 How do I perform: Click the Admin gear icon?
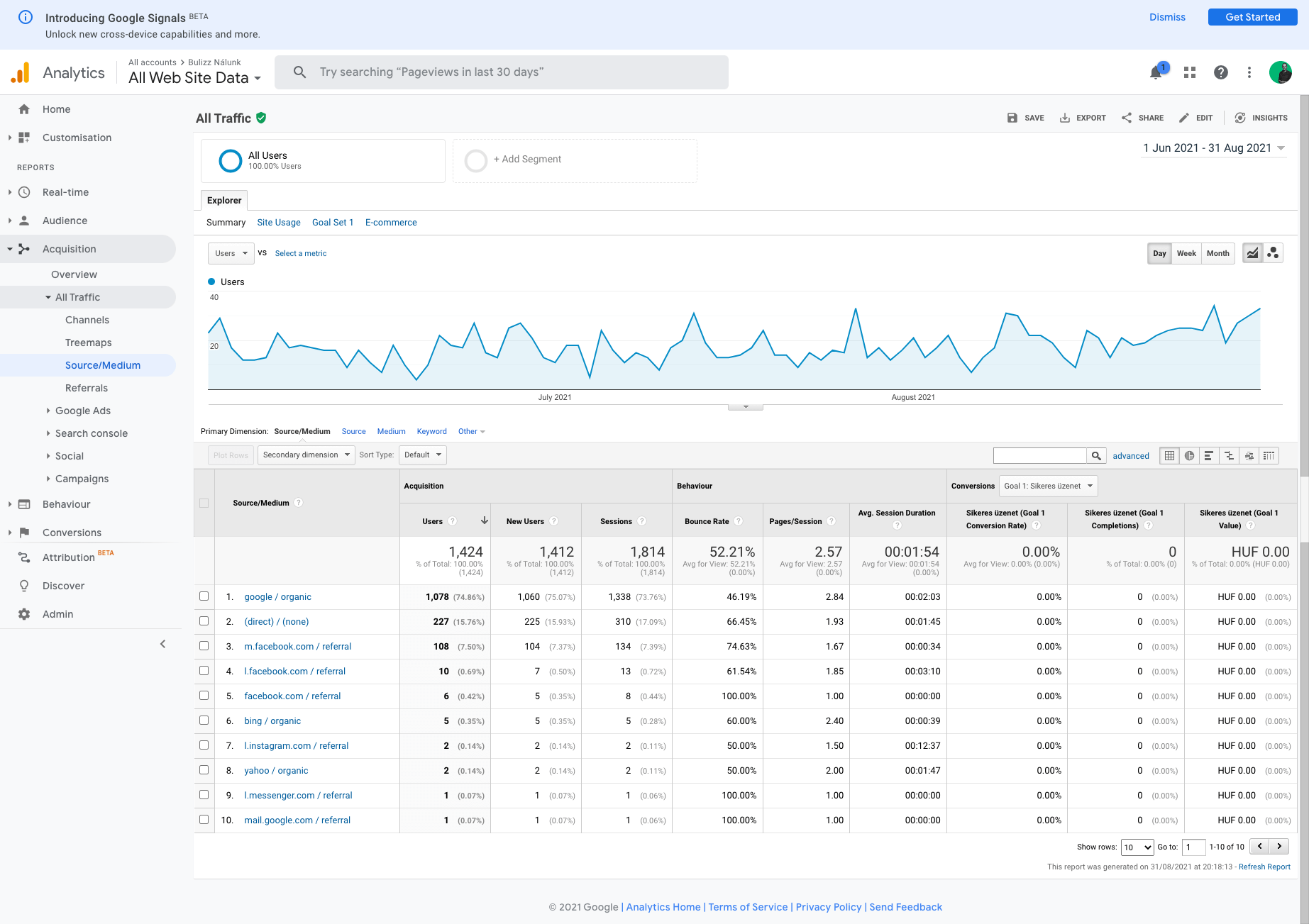point(24,614)
